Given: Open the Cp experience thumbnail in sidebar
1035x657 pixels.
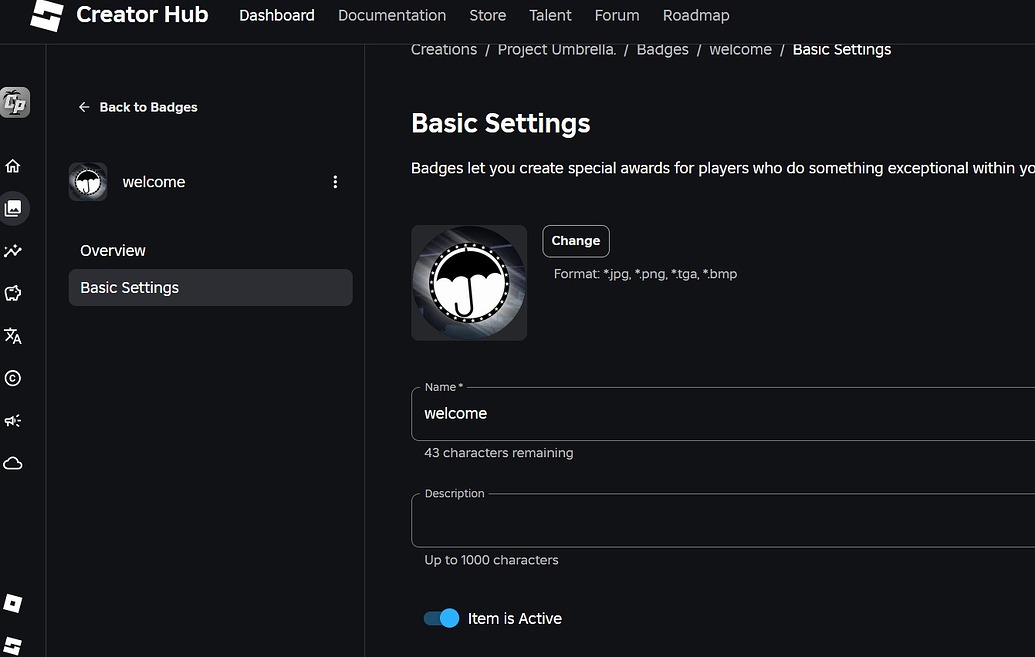Looking at the screenshot, I should pos(13,102).
